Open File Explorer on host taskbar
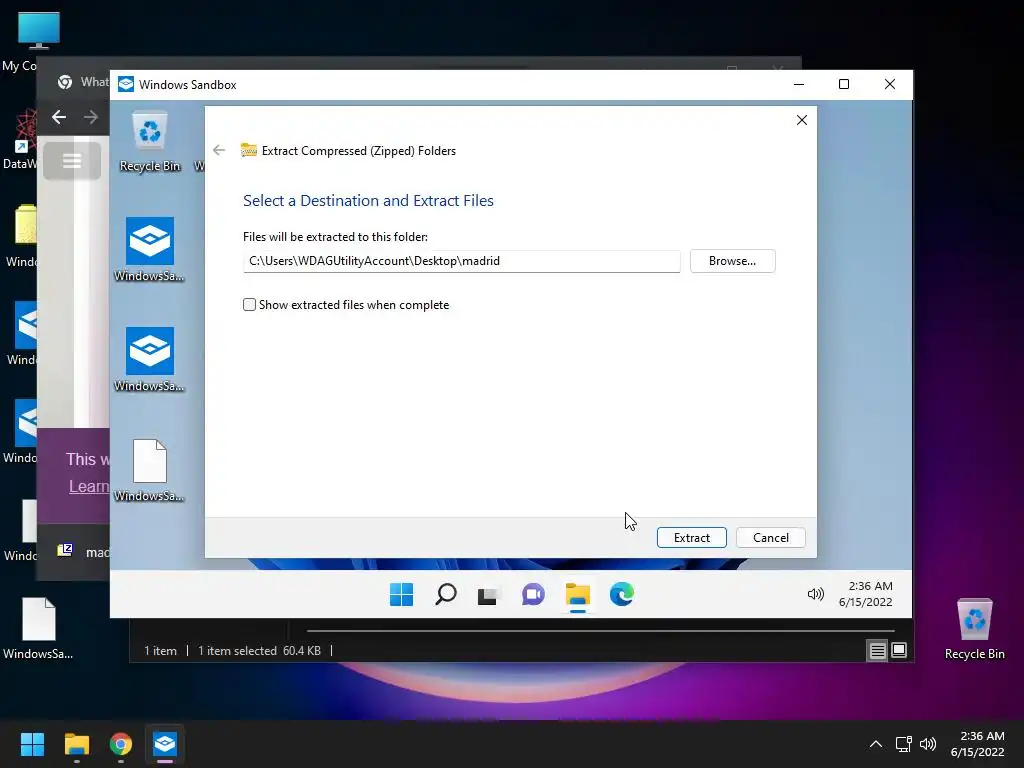Viewport: 1024px width, 768px height. [x=76, y=744]
